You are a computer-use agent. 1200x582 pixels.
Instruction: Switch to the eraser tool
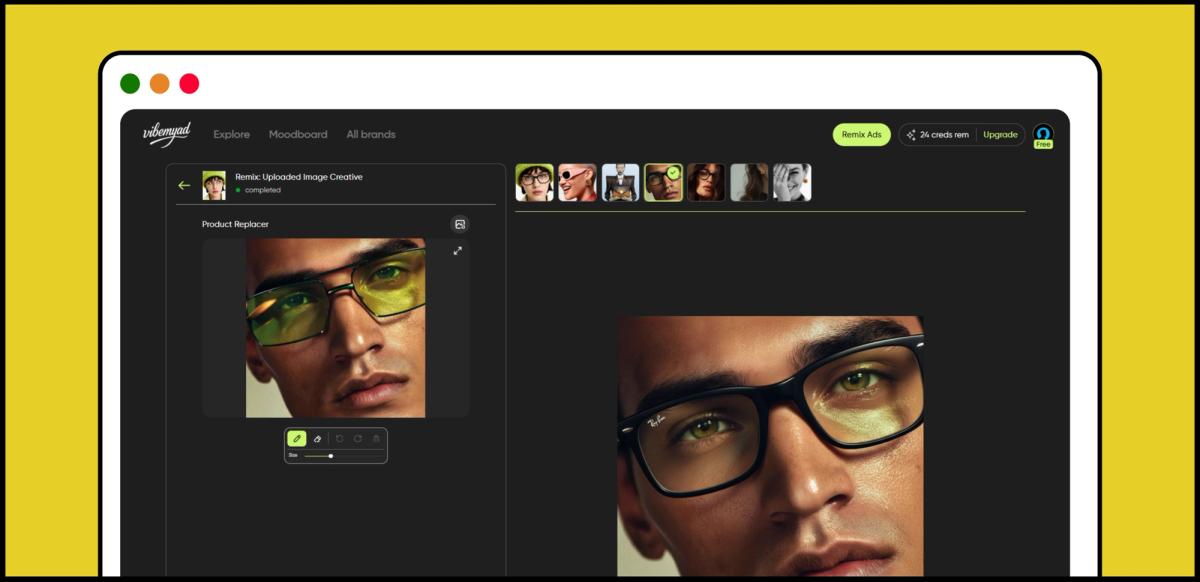pyautogui.click(x=317, y=438)
